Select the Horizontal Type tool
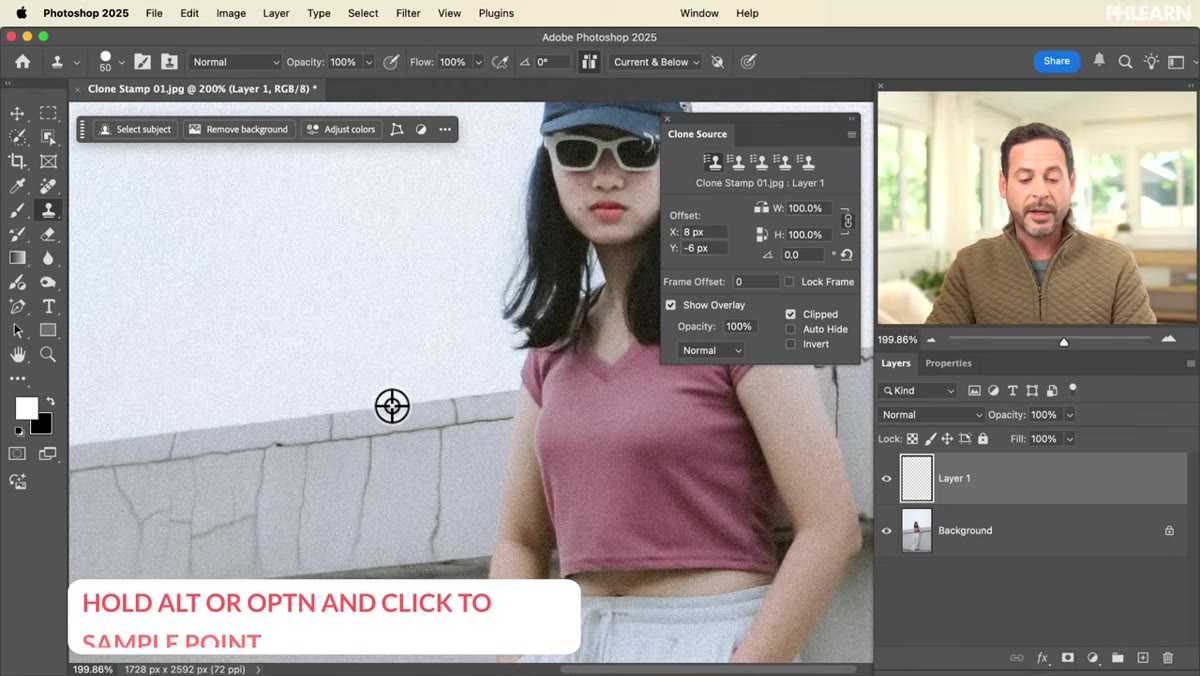 point(48,306)
